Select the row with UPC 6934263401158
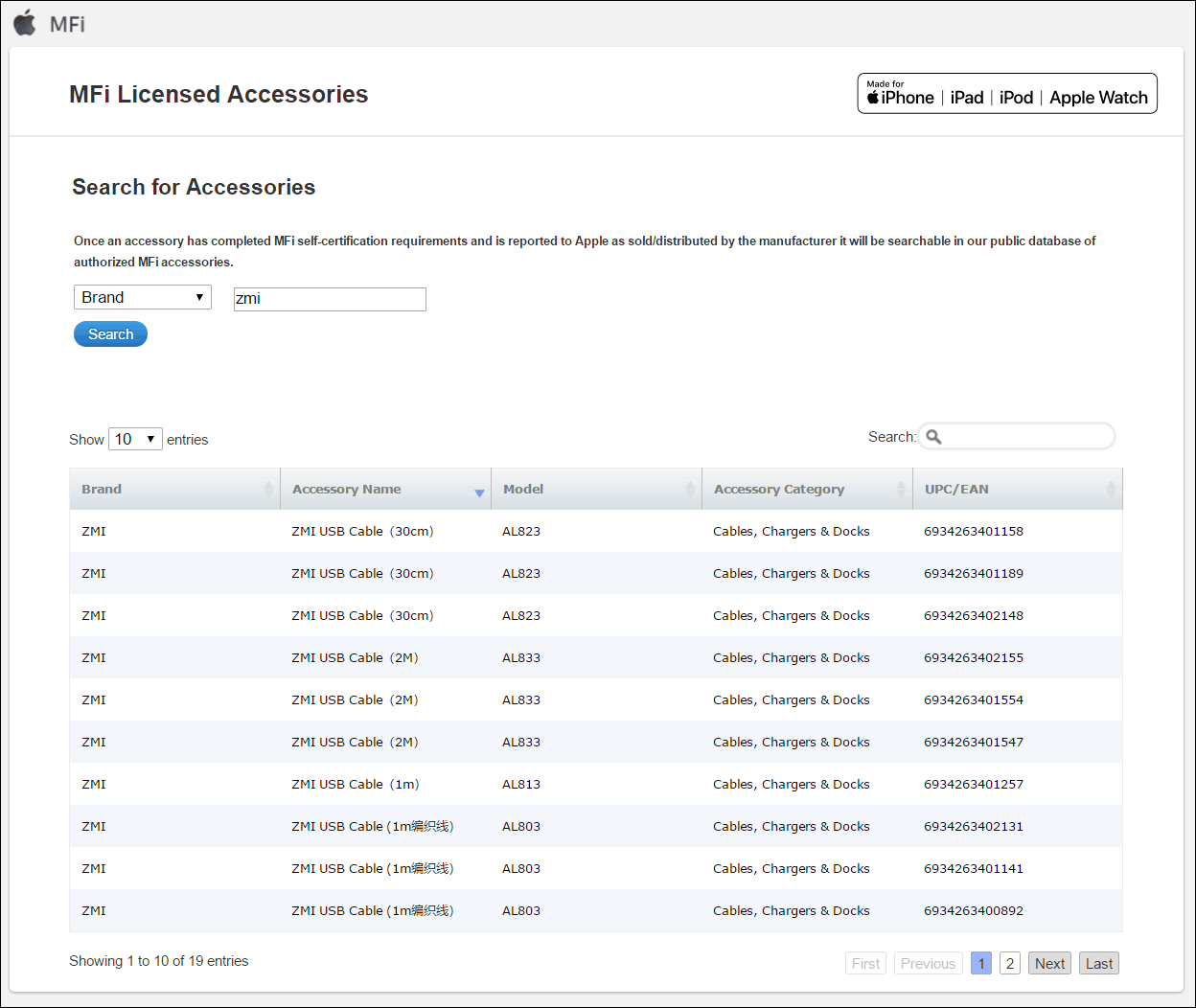 [973, 532]
